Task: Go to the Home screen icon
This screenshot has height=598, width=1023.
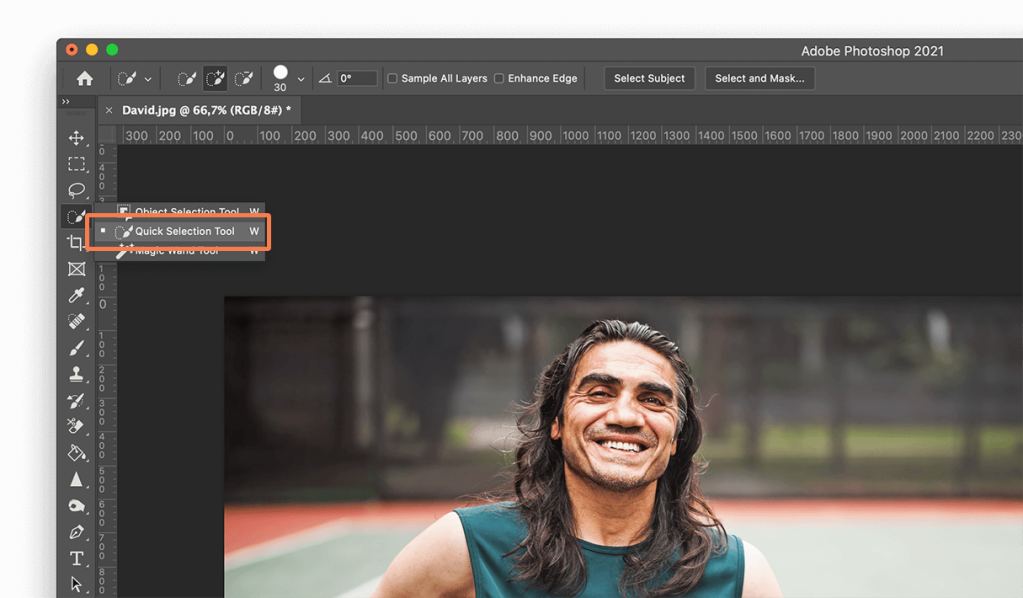Action: [x=85, y=79]
